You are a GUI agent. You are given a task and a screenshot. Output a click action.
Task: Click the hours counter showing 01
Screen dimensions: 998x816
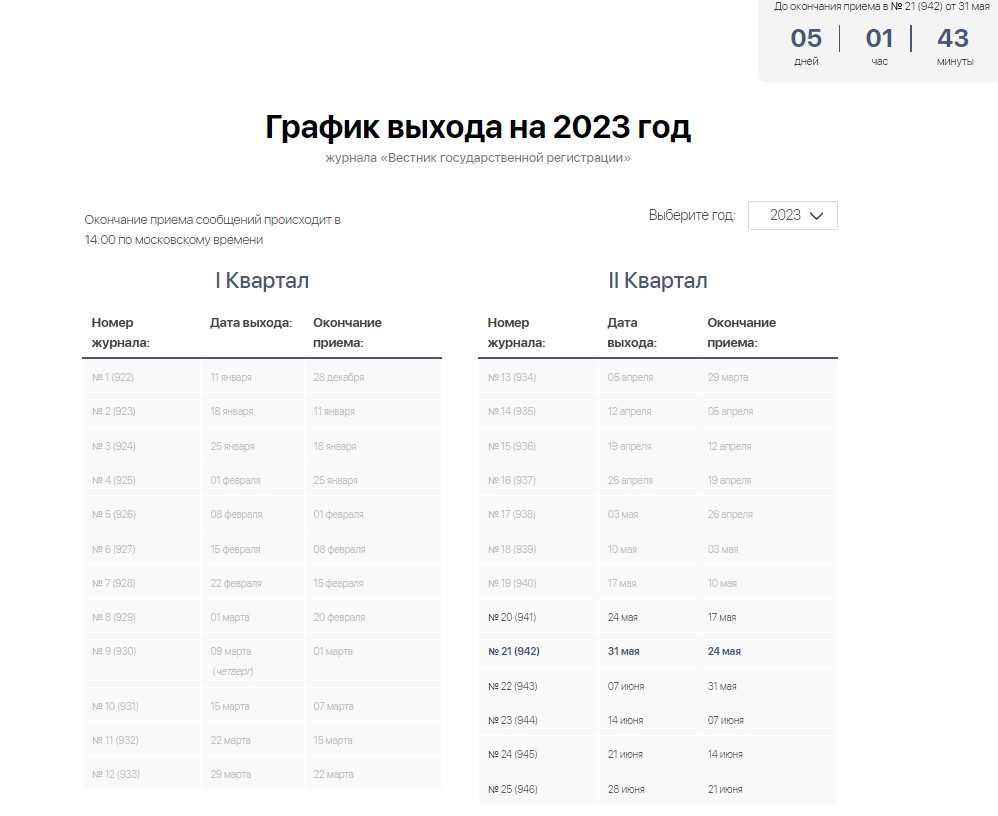[879, 39]
